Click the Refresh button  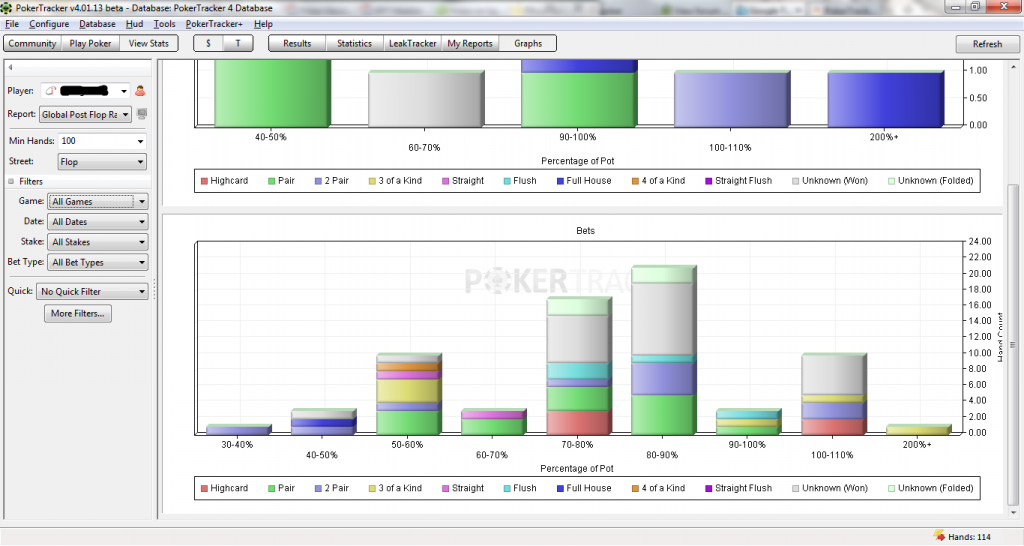pos(987,44)
